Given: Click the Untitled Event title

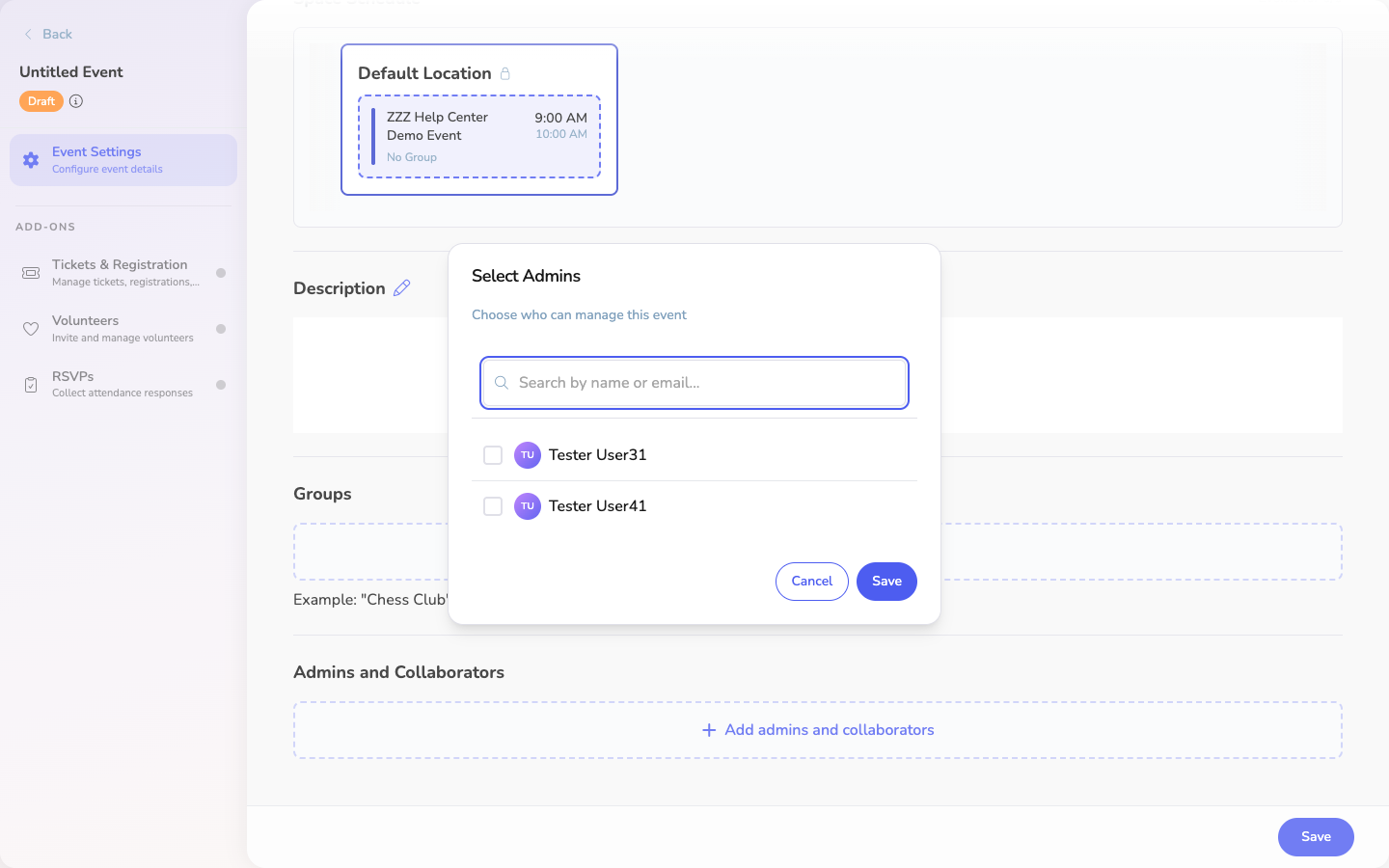Looking at the screenshot, I should (x=71, y=72).
